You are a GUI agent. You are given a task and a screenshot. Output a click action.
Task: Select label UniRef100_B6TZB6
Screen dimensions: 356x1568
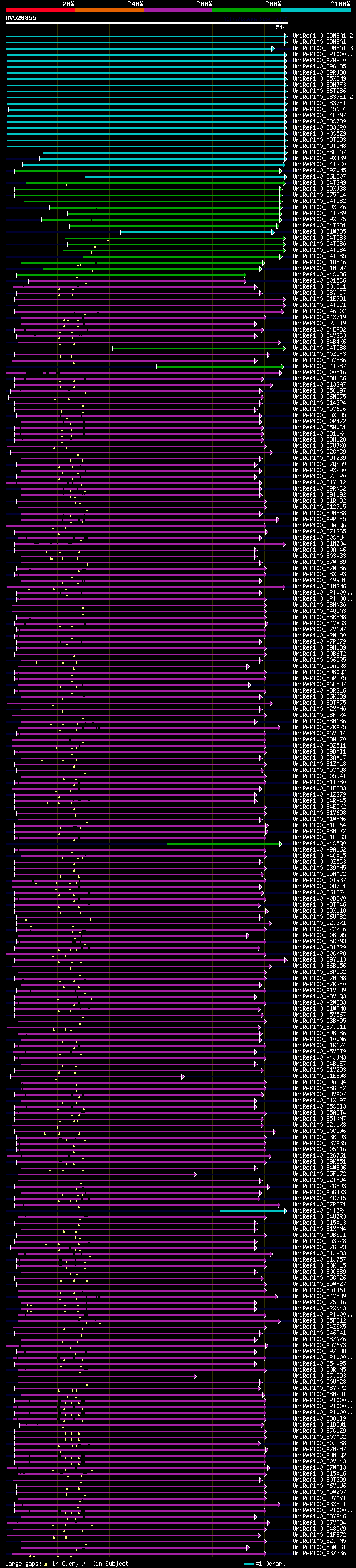click(319, 91)
